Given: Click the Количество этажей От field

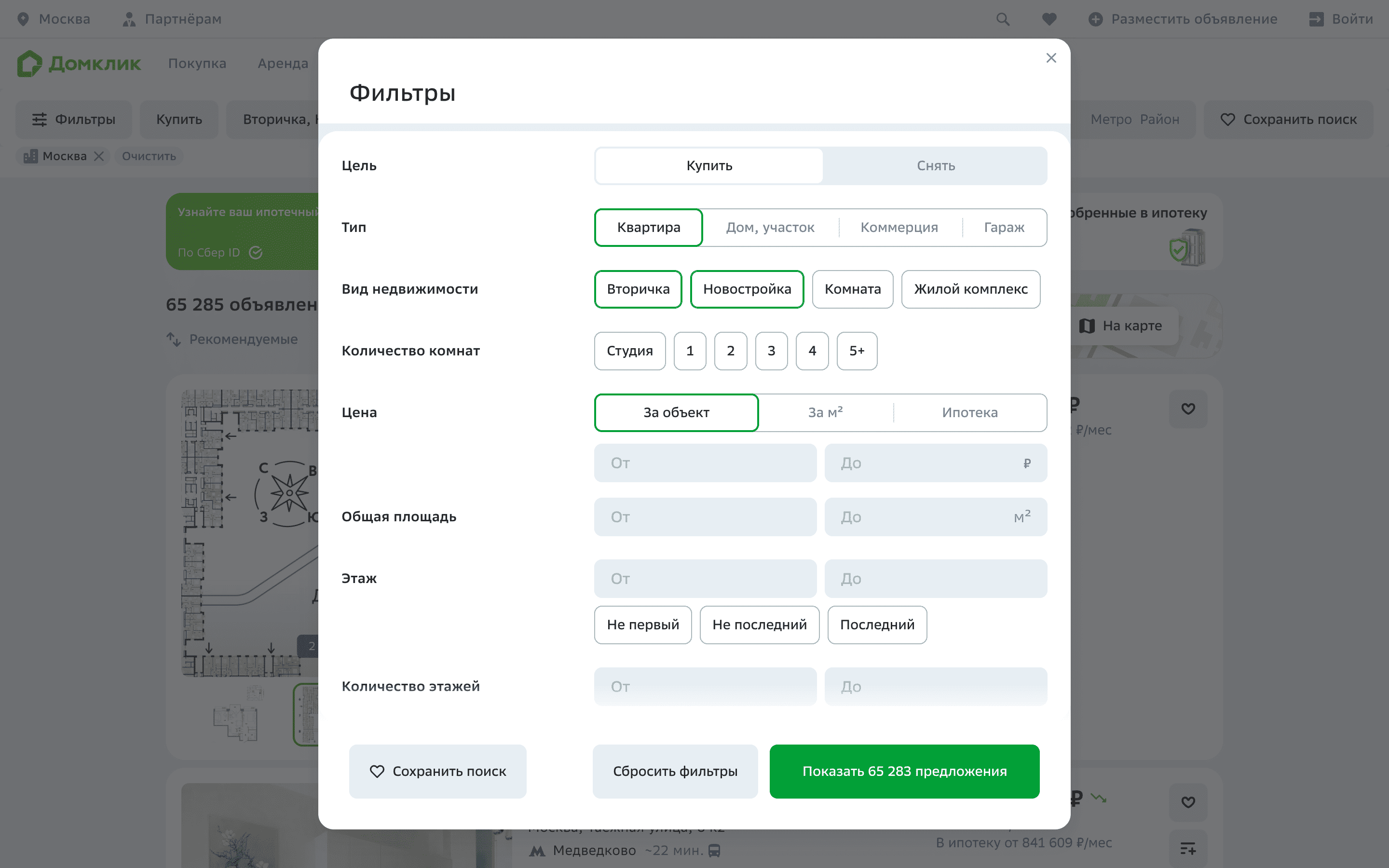Looking at the screenshot, I should point(706,687).
